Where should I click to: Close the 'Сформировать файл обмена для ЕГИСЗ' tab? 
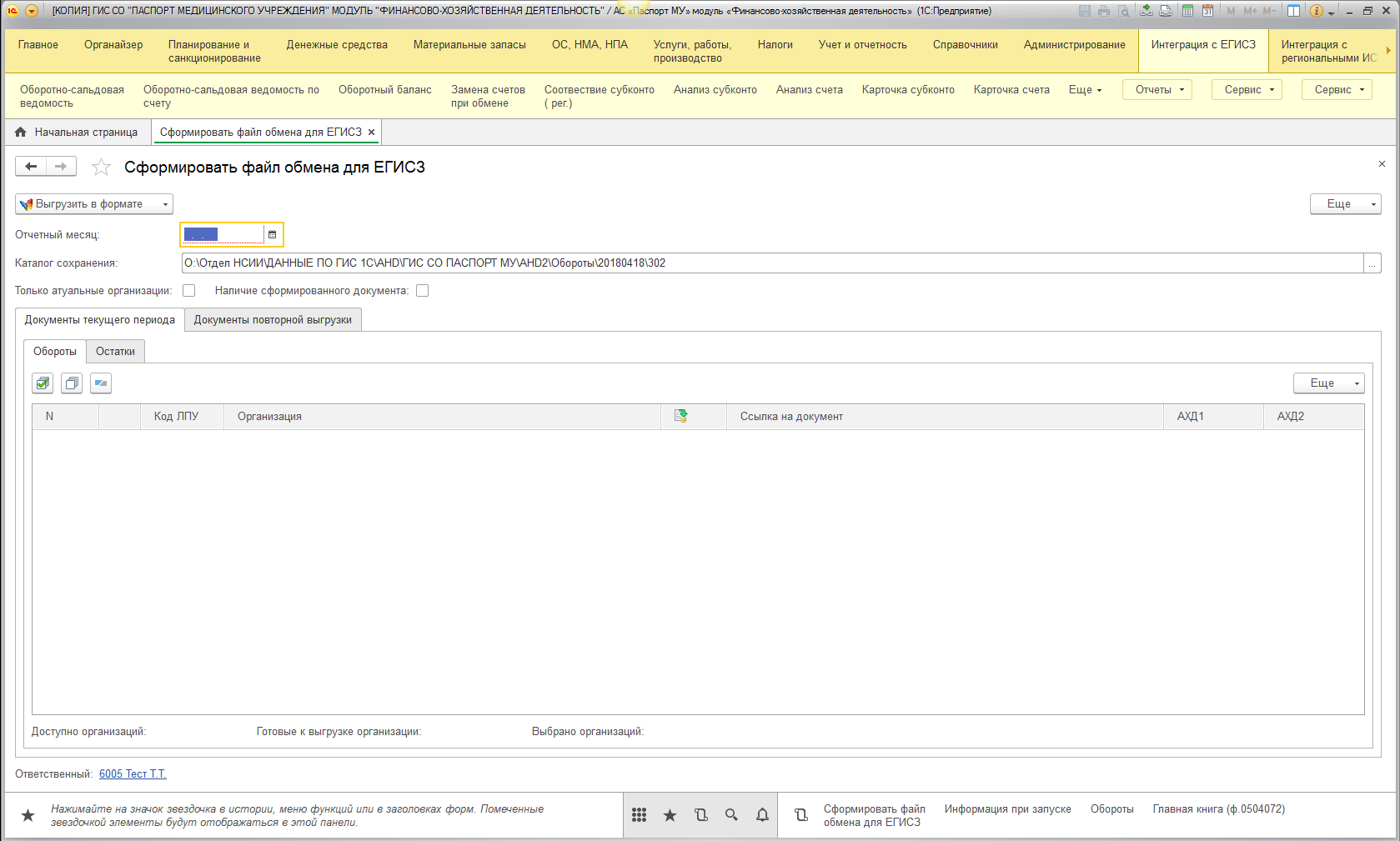(x=371, y=133)
